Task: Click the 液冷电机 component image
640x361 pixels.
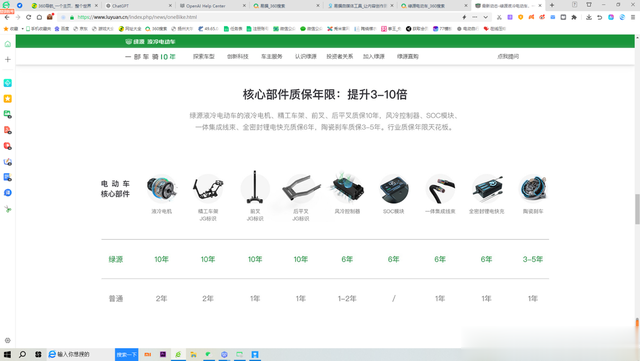Action: coord(162,189)
